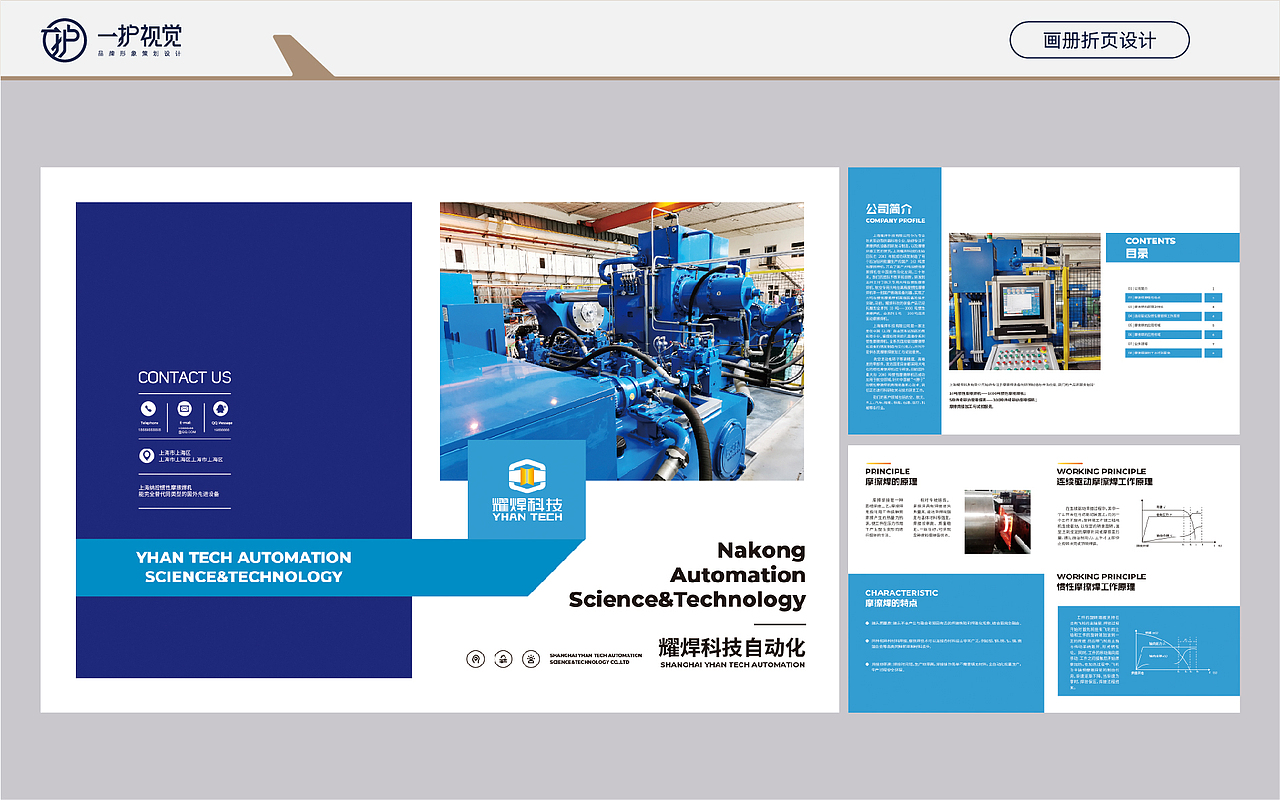
Task: Click the telephone icon under Contact Us
Action: click(148, 408)
